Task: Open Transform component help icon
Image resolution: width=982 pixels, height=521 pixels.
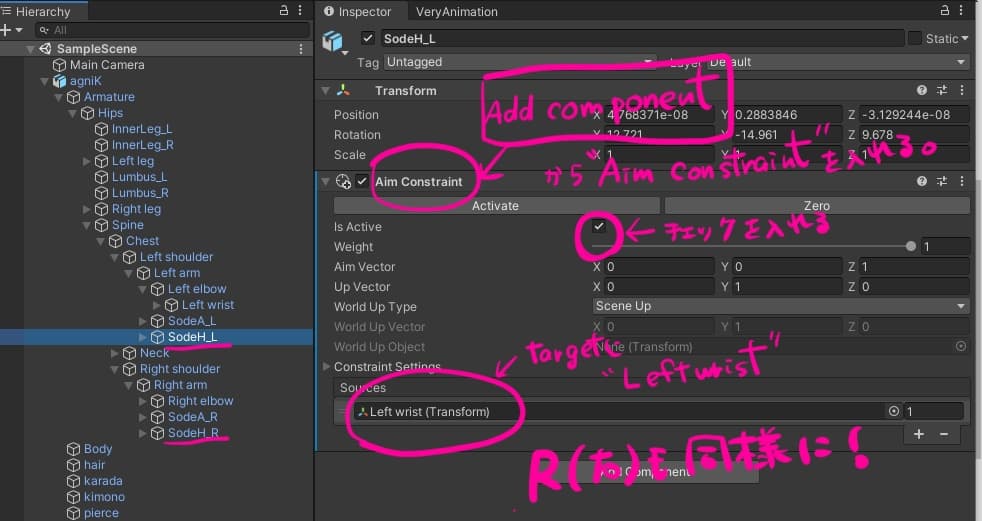Action: pyautogui.click(x=922, y=90)
